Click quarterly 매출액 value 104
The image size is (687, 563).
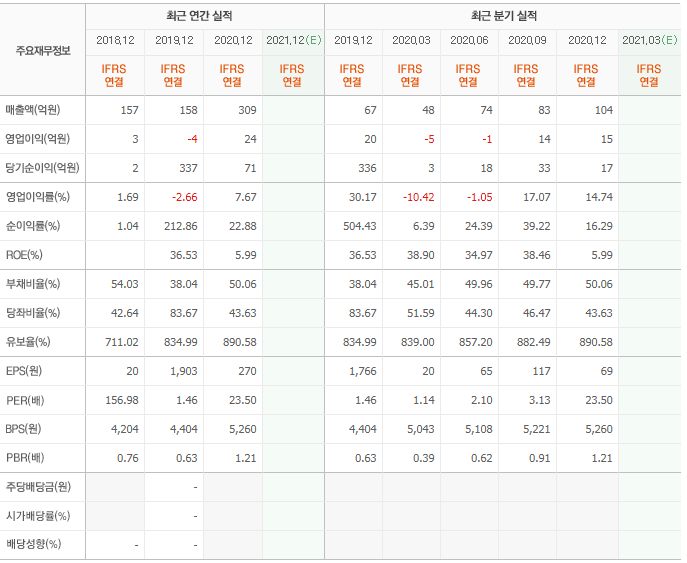604,110
